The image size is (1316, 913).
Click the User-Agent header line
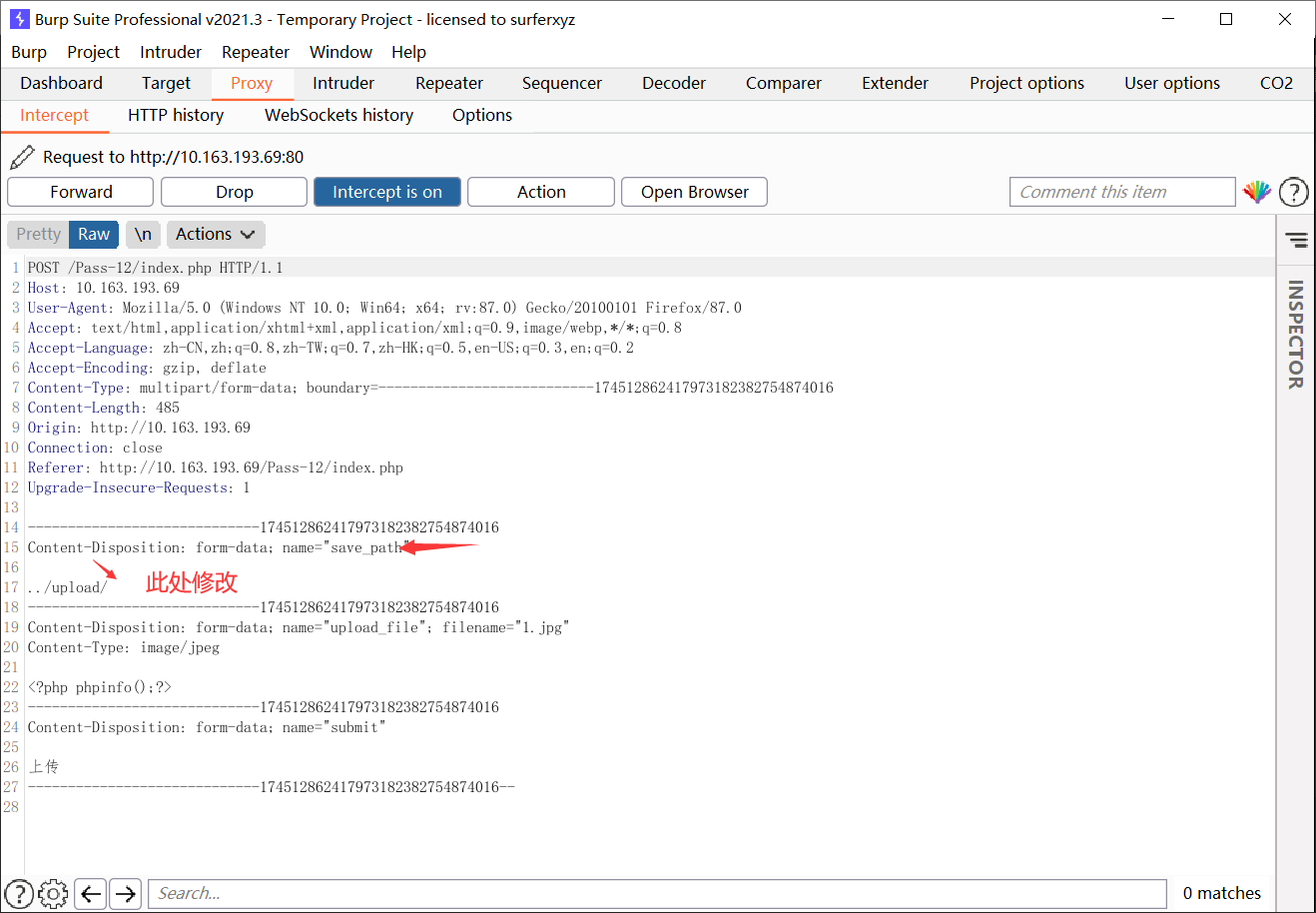384,308
